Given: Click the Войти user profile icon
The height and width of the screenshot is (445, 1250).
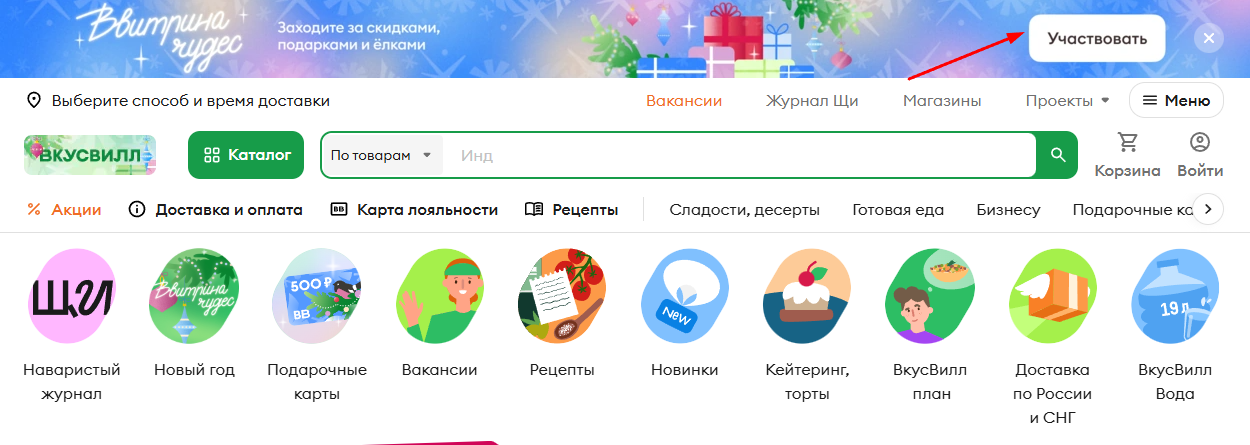Looking at the screenshot, I should point(1200,142).
